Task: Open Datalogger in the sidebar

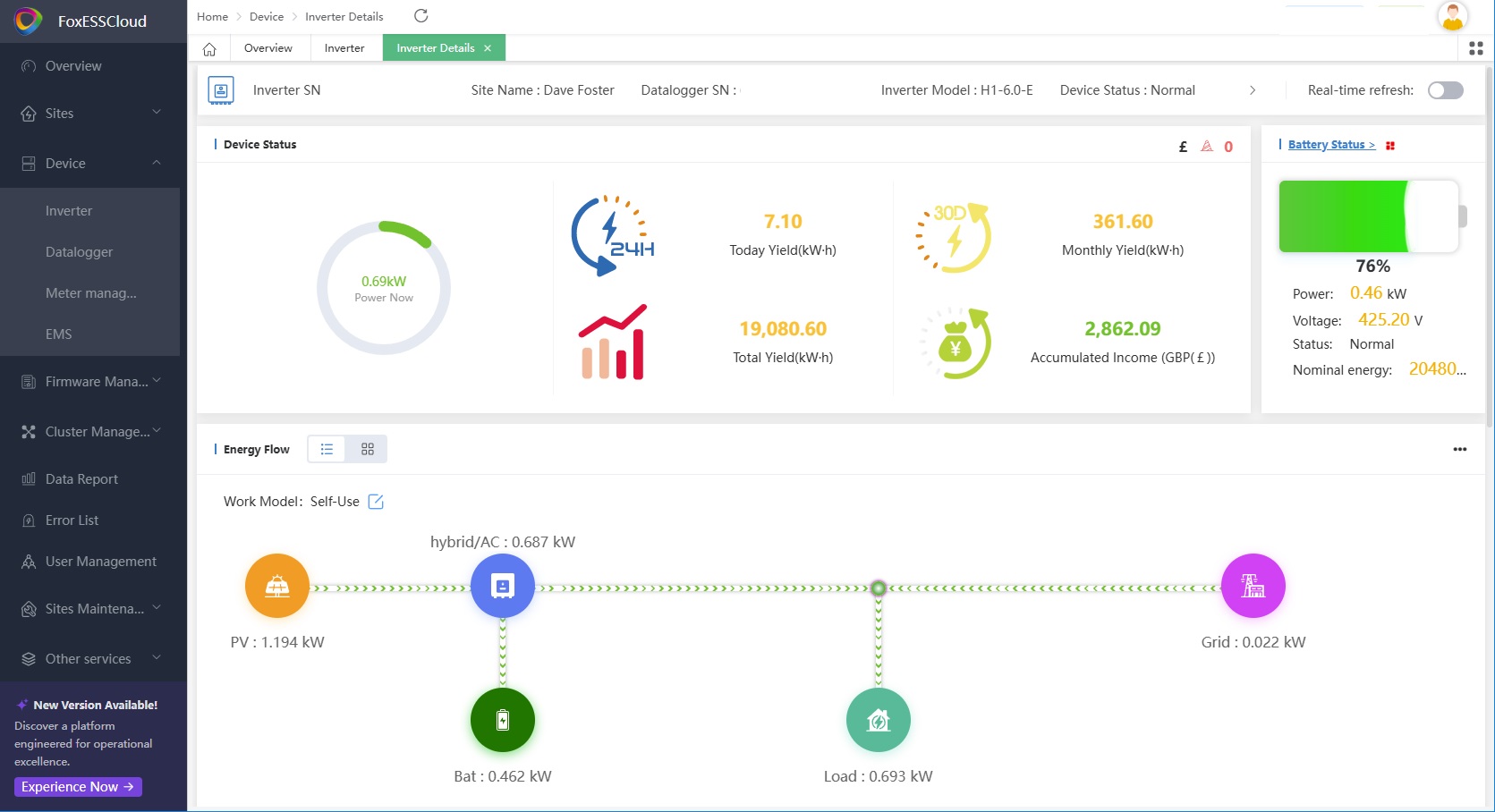Action: 79,252
